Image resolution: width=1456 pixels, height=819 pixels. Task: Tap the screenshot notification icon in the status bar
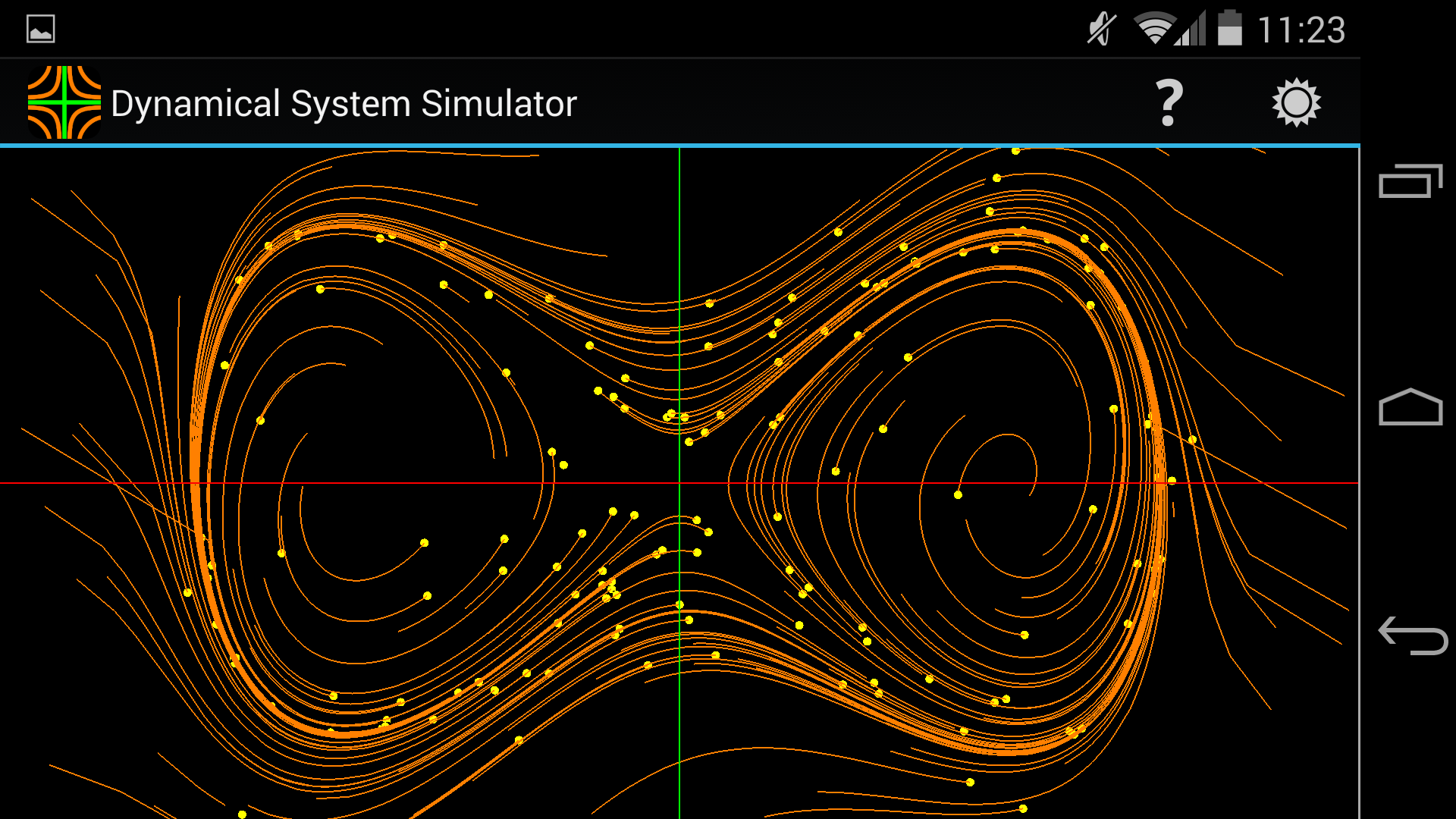point(40,28)
